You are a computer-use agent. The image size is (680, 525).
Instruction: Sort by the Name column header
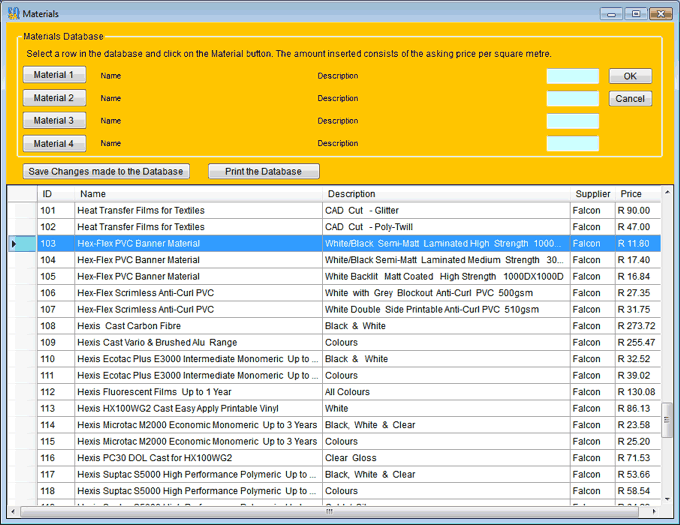click(93, 194)
